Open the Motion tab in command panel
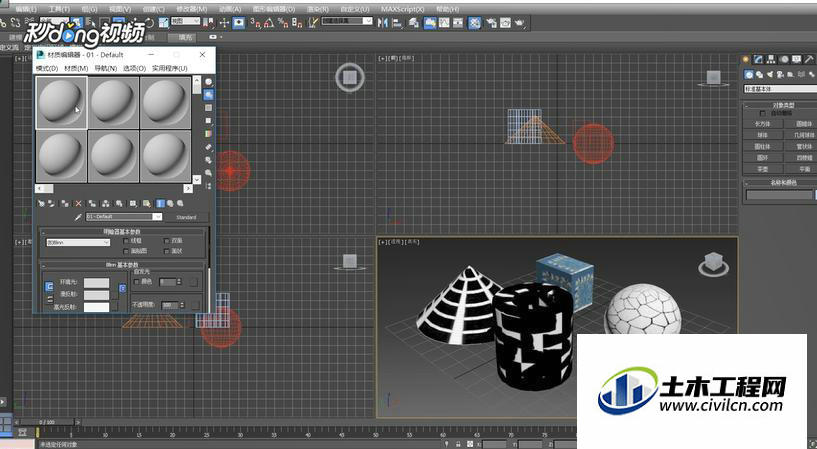 (x=785, y=59)
